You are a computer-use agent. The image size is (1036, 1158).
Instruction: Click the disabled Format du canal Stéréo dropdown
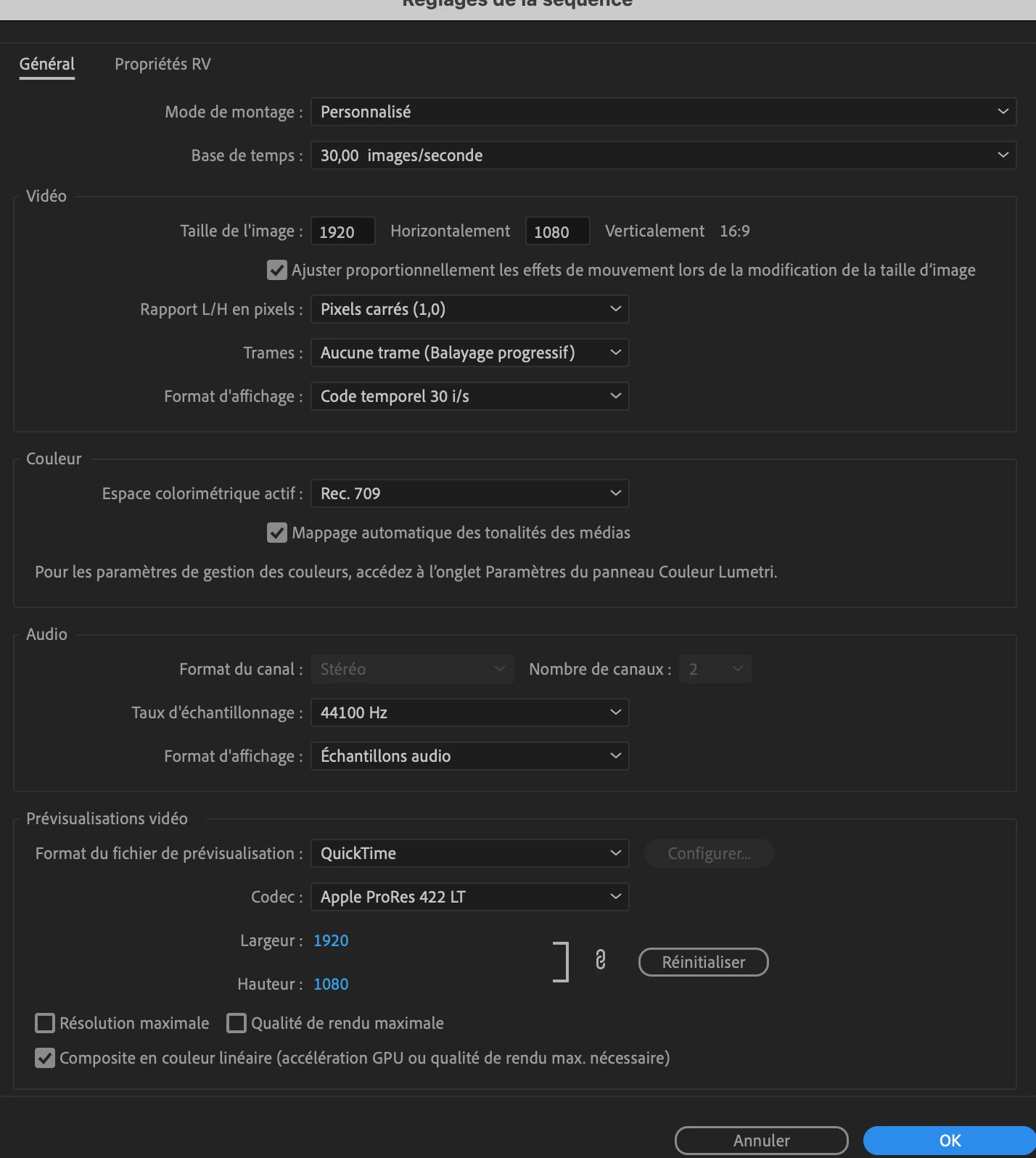412,669
